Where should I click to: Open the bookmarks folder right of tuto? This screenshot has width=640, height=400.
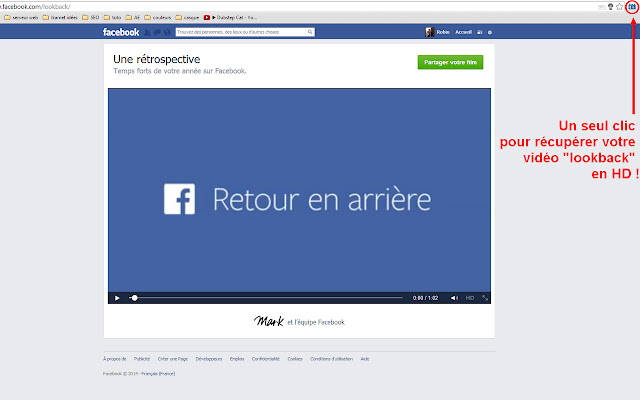click(133, 18)
